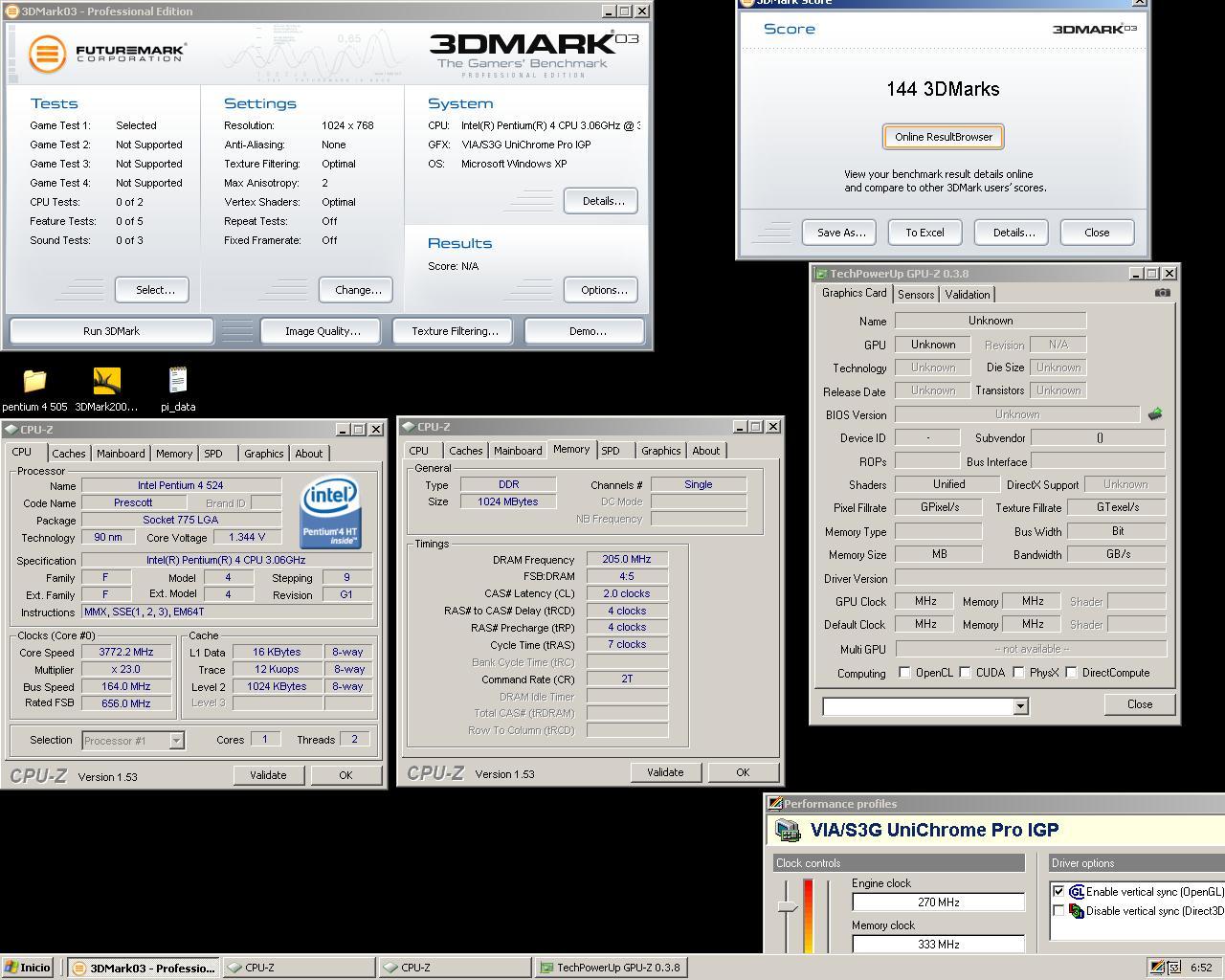
Task: Click Close button in GPU-Z window
Action: [1140, 704]
